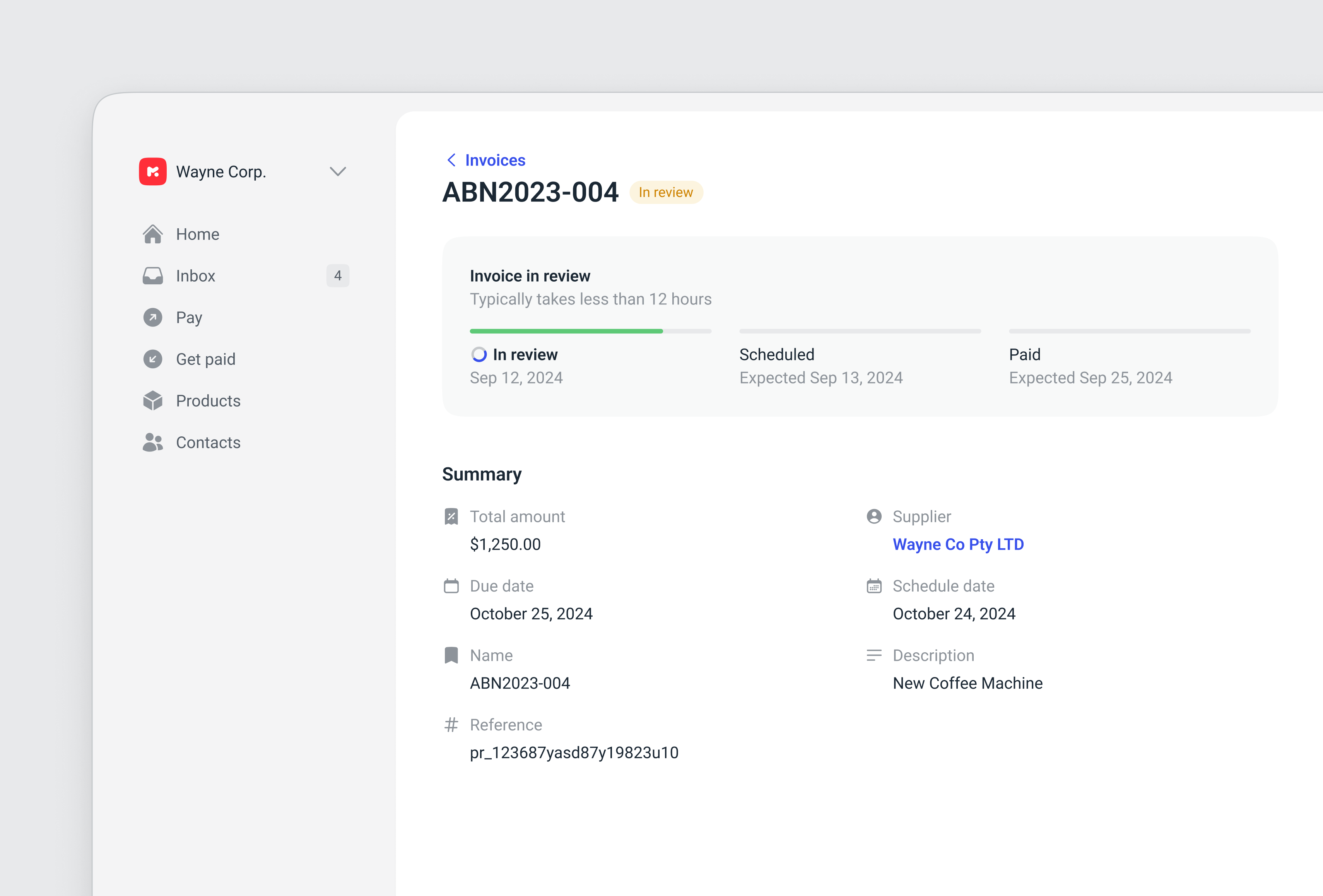Click the Invoice in review heading text
Image resolution: width=1323 pixels, height=896 pixels.
click(x=530, y=276)
